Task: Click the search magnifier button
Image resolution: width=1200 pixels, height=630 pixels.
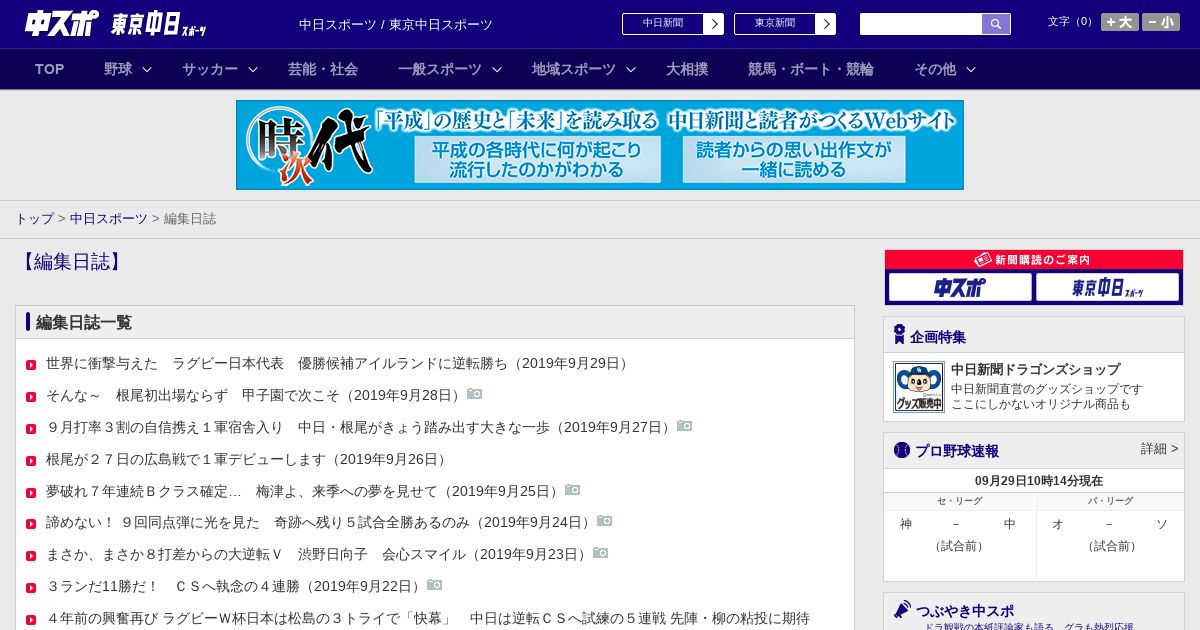Action: [x=996, y=24]
